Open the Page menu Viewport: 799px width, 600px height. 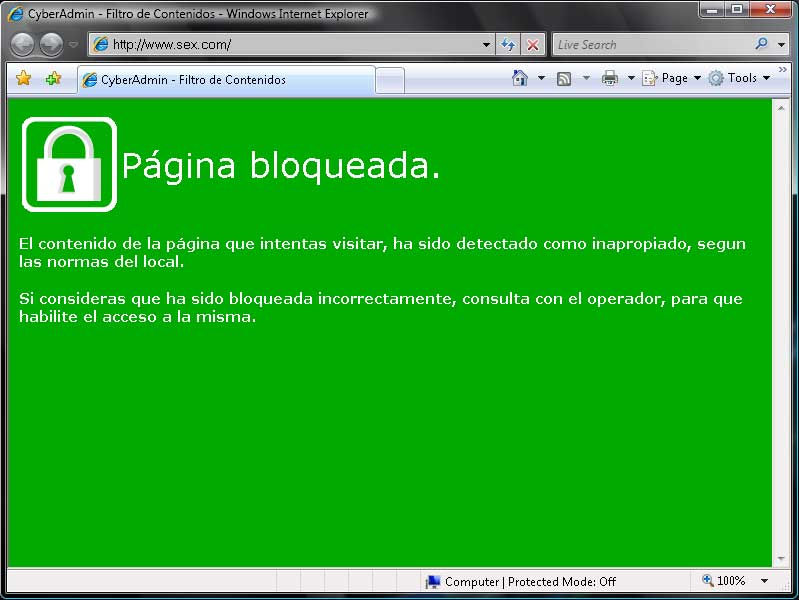[x=671, y=79]
